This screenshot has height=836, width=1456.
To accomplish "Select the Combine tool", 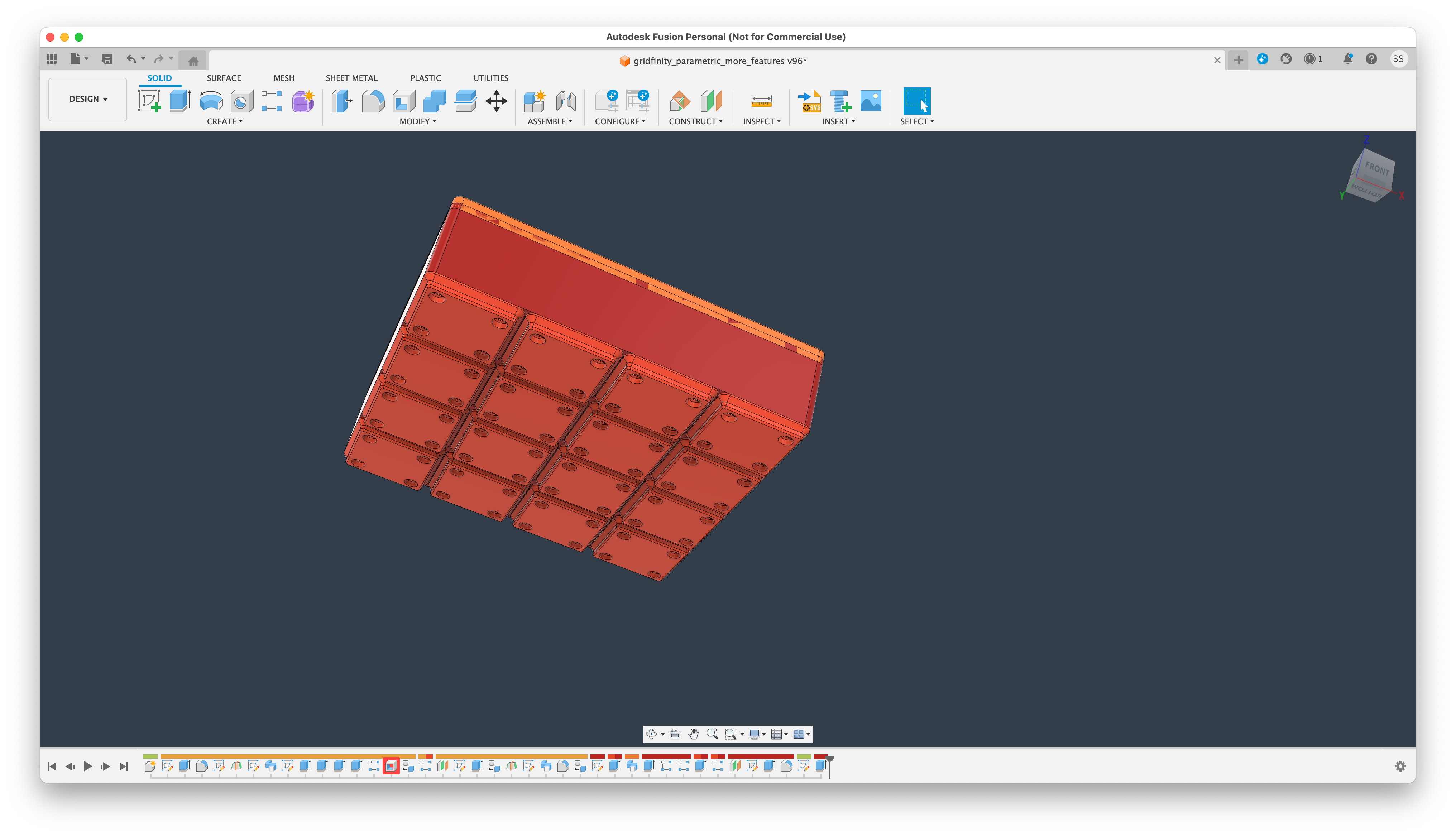I will click(435, 101).
